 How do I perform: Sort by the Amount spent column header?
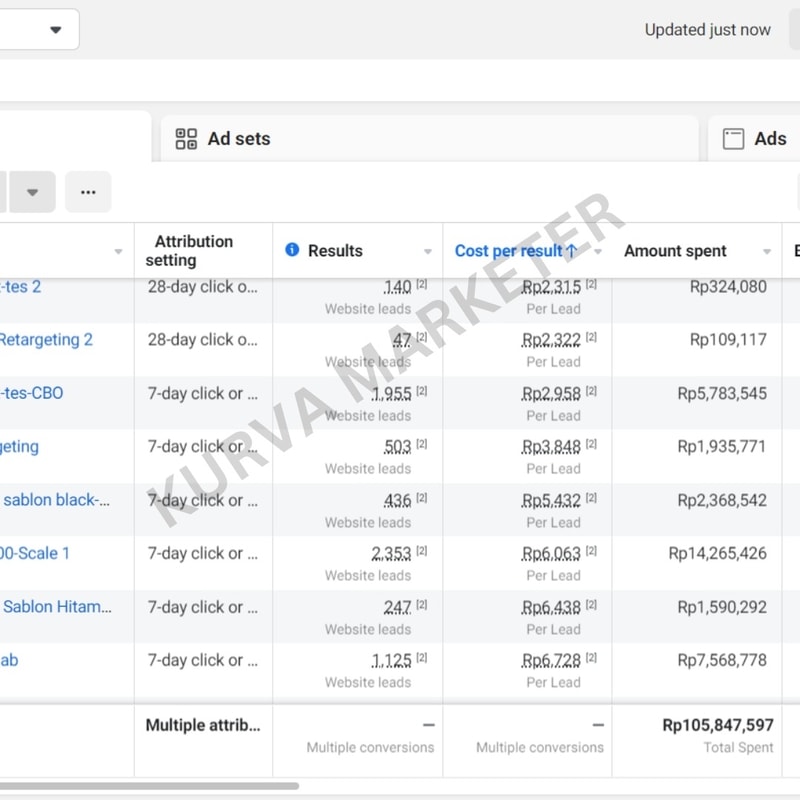(675, 251)
